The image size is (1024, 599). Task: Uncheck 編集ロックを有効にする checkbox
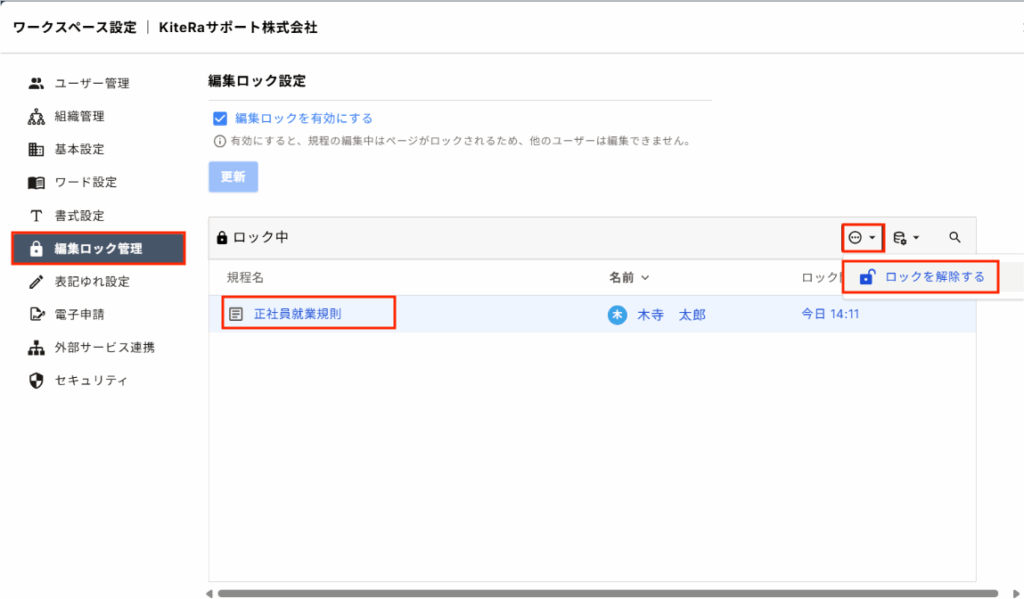(x=220, y=118)
